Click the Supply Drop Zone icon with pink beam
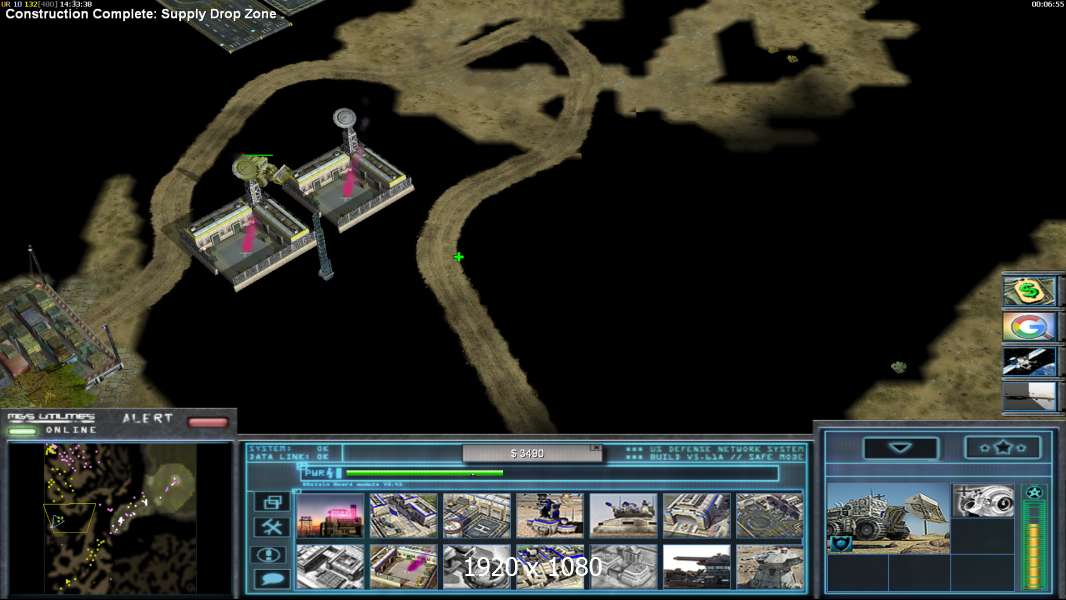 403,566
